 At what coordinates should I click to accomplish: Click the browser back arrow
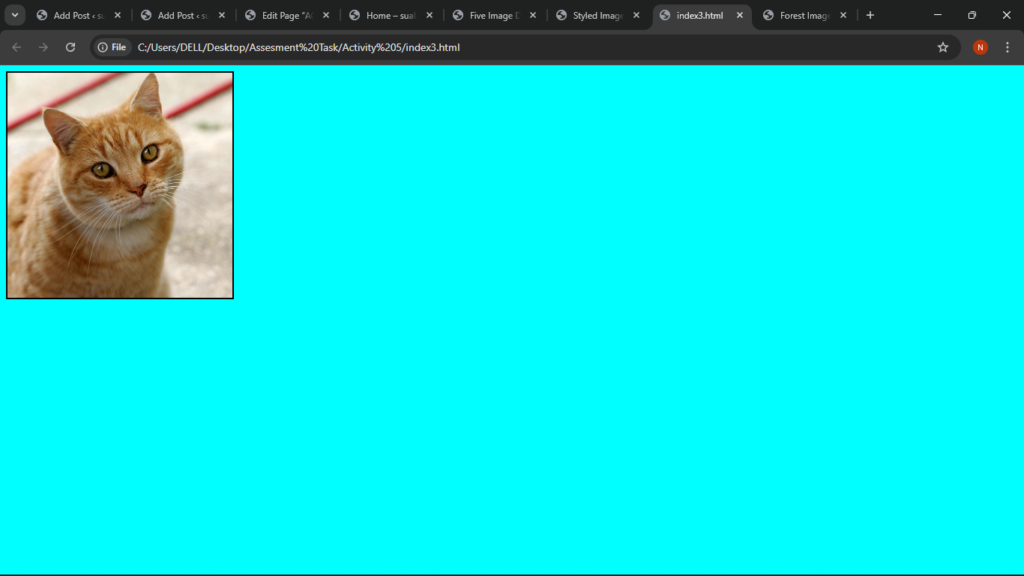point(16,47)
